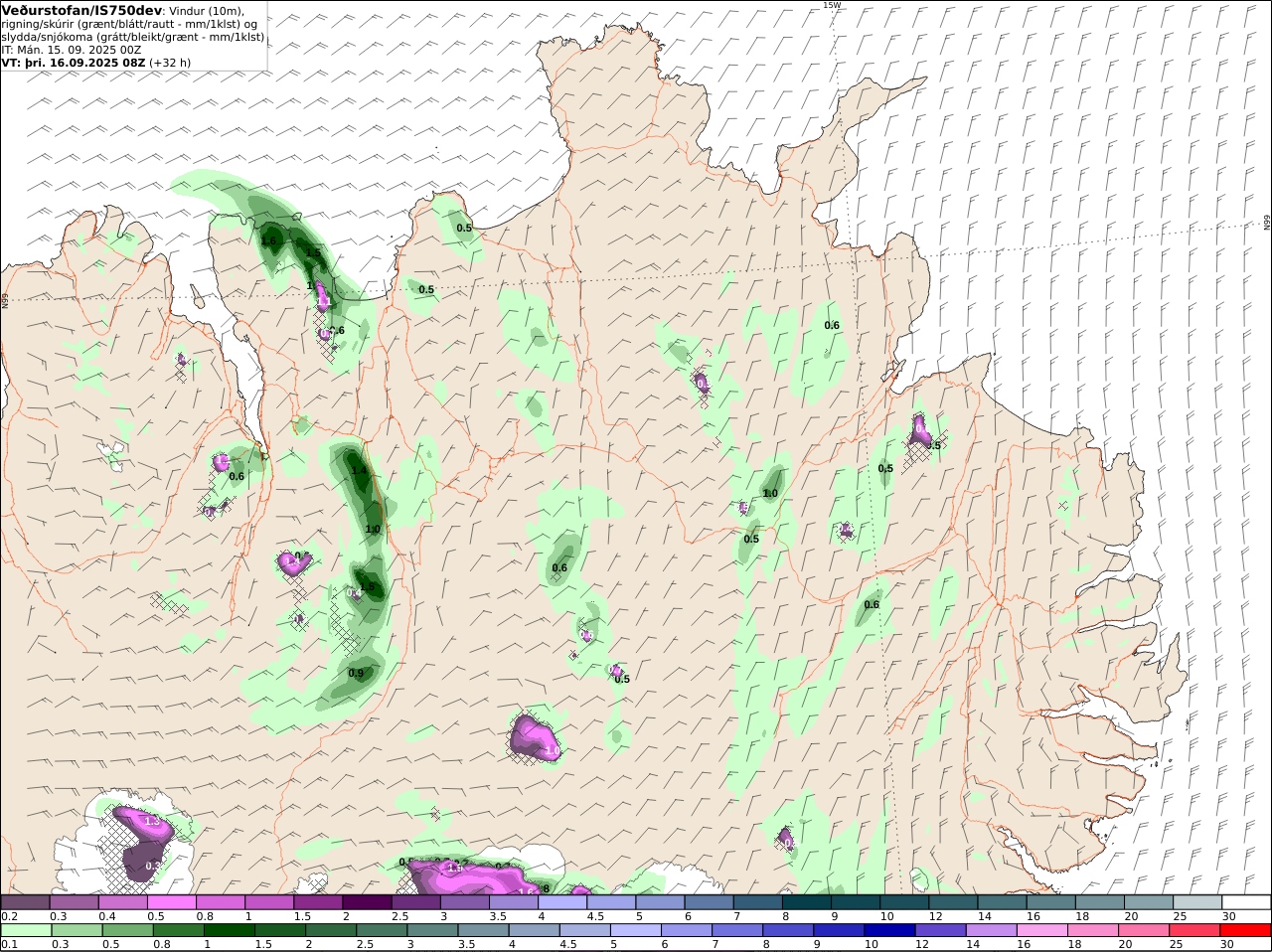This screenshot has width=1272, height=952.
Task: Click the "15W" longitude label at the top edge
Action: coord(832,5)
